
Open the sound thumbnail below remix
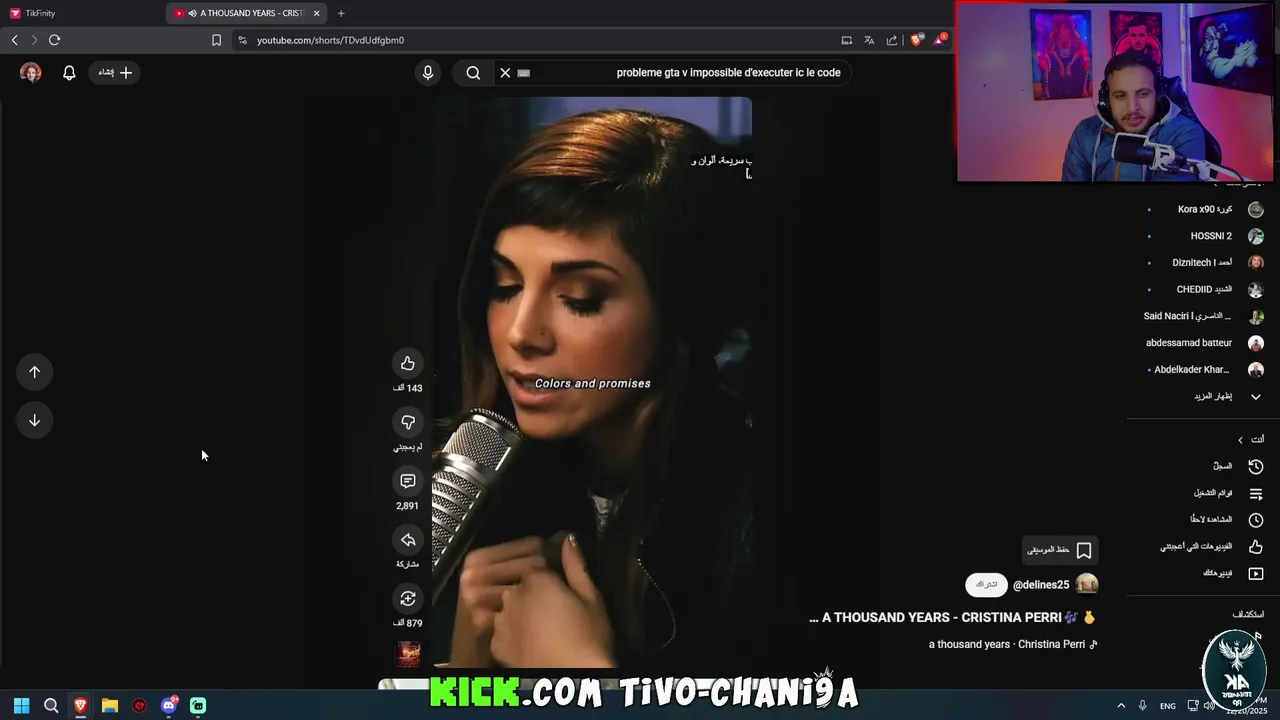(x=408, y=654)
